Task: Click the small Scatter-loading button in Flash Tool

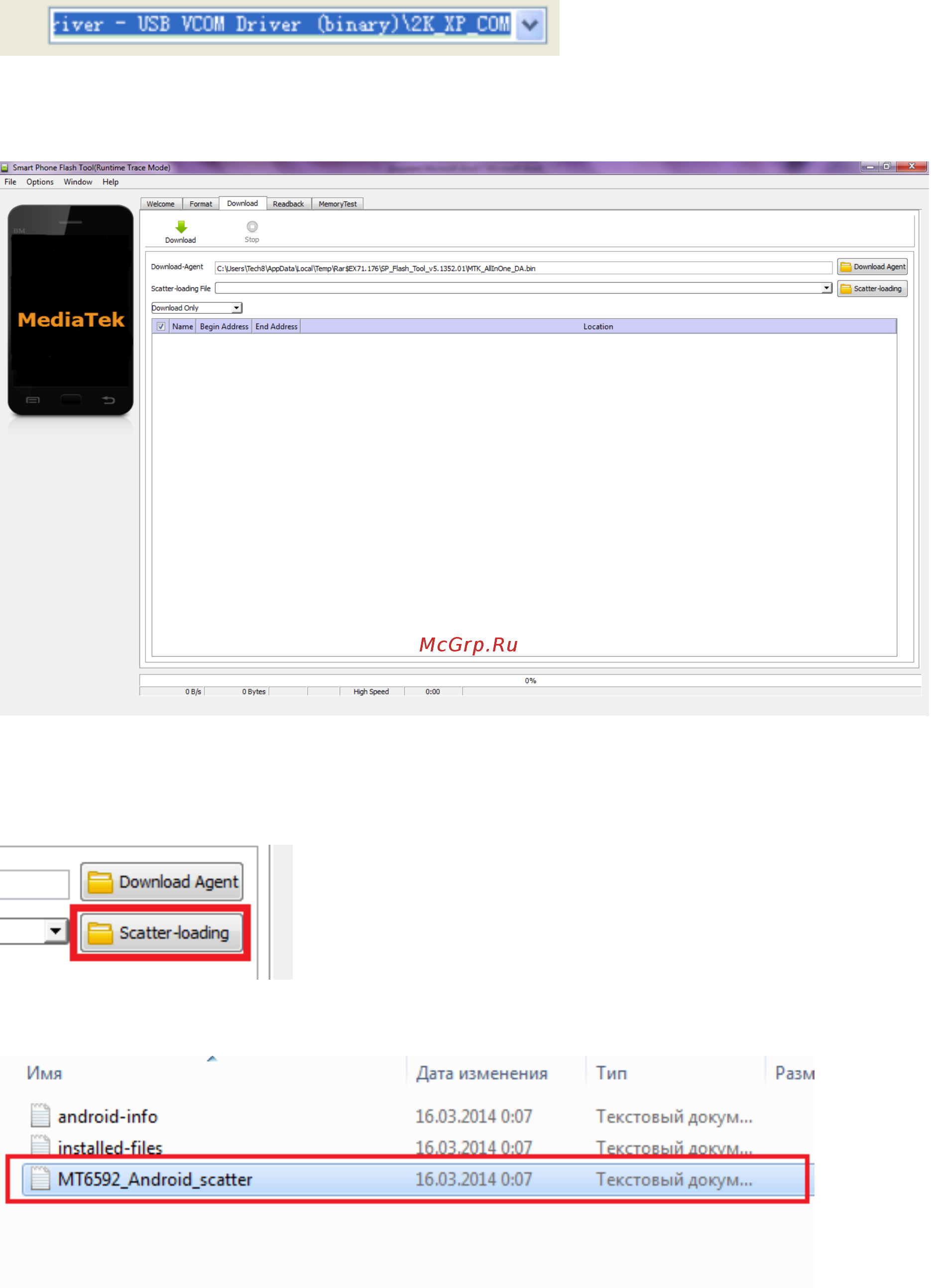Action: click(873, 288)
